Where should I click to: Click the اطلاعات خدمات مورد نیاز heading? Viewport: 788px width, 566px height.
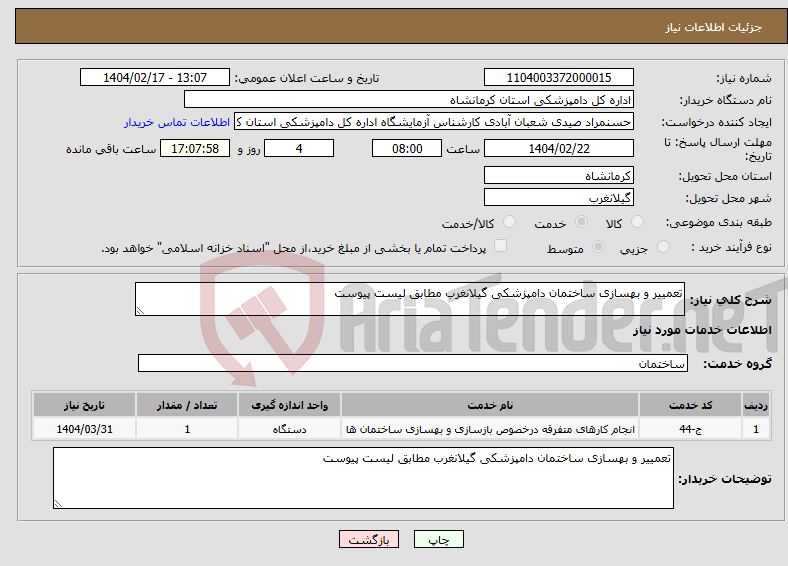click(702, 330)
